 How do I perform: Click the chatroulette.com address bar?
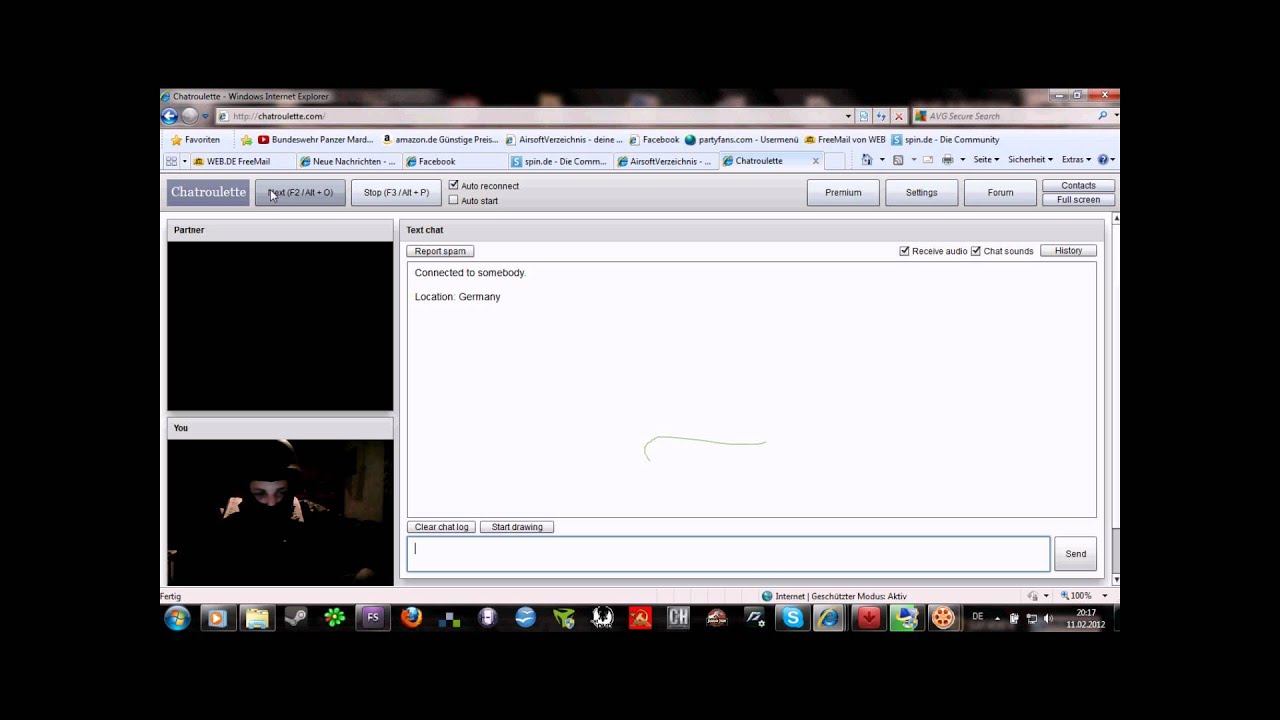pyautogui.click(x=535, y=116)
